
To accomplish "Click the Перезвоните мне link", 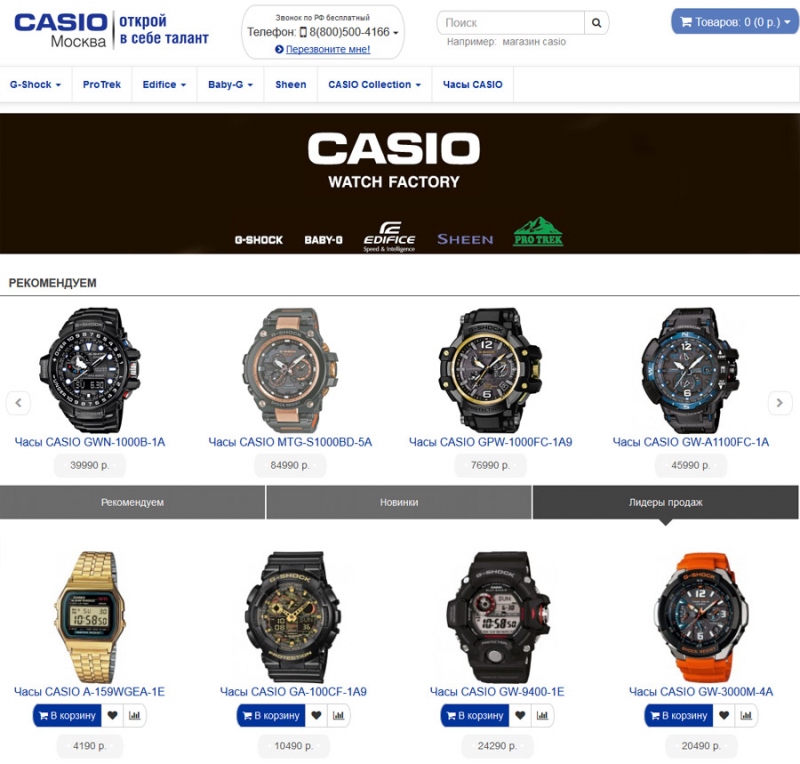I will point(328,50).
